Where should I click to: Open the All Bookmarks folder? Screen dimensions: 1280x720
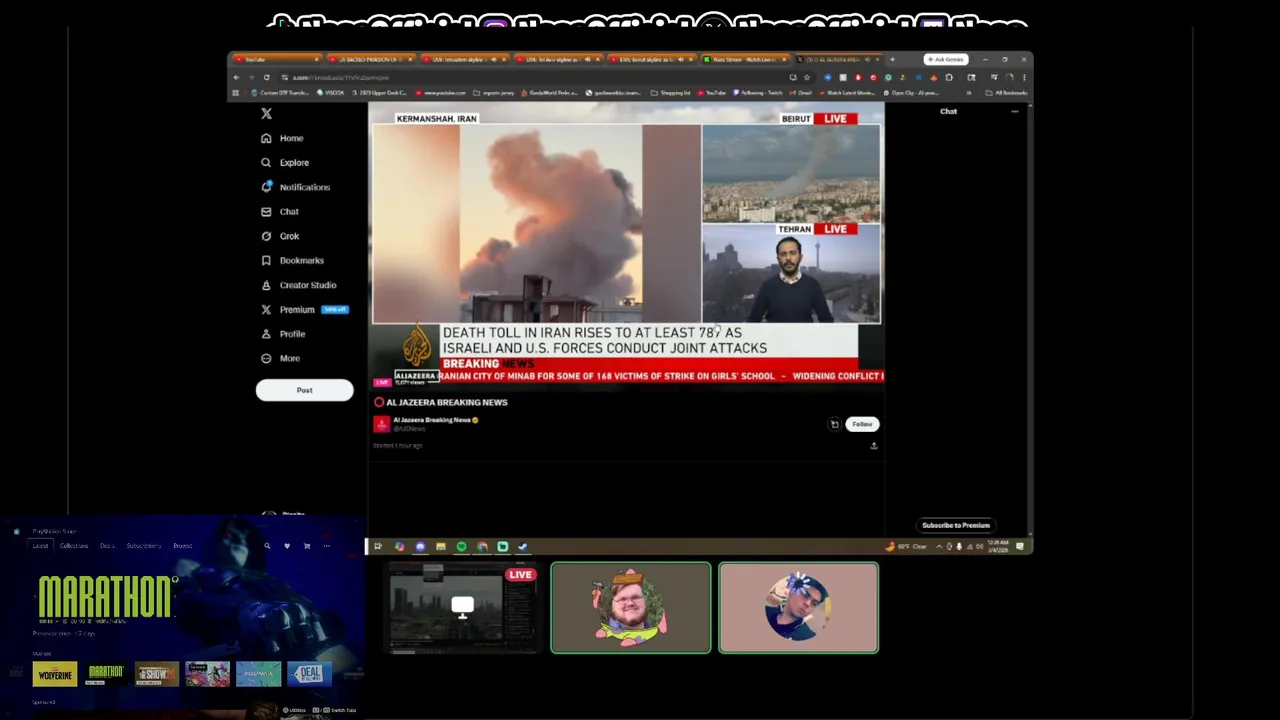point(1006,92)
